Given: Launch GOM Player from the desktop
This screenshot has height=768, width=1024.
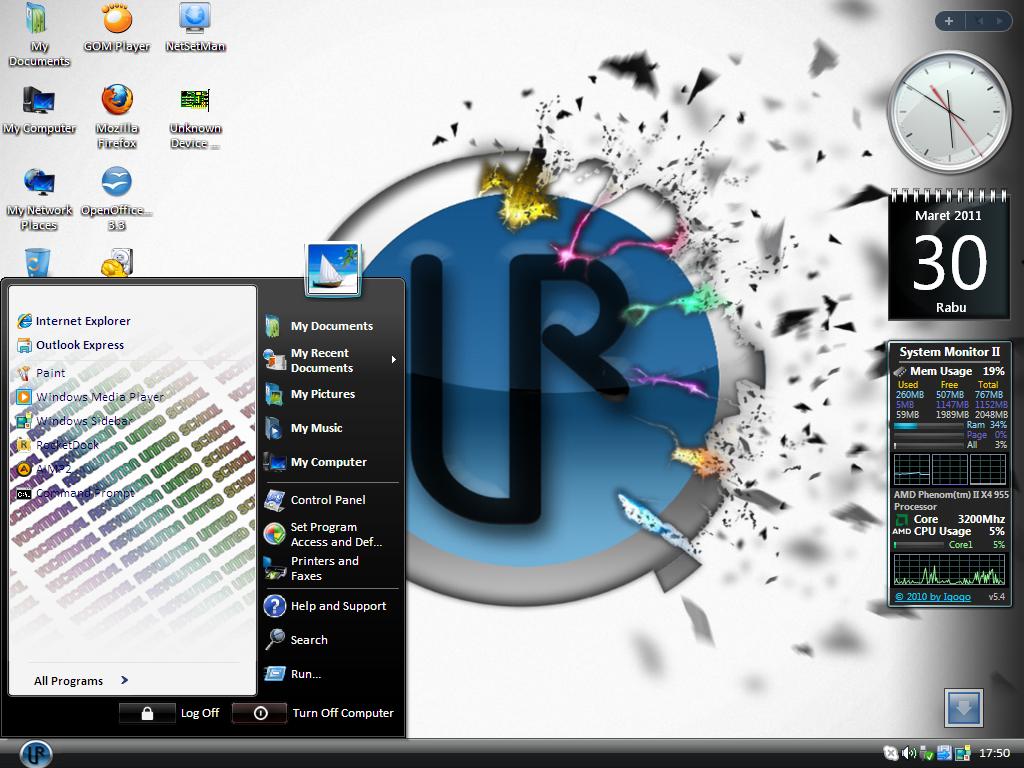Looking at the screenshot, I should click(115, 17).
